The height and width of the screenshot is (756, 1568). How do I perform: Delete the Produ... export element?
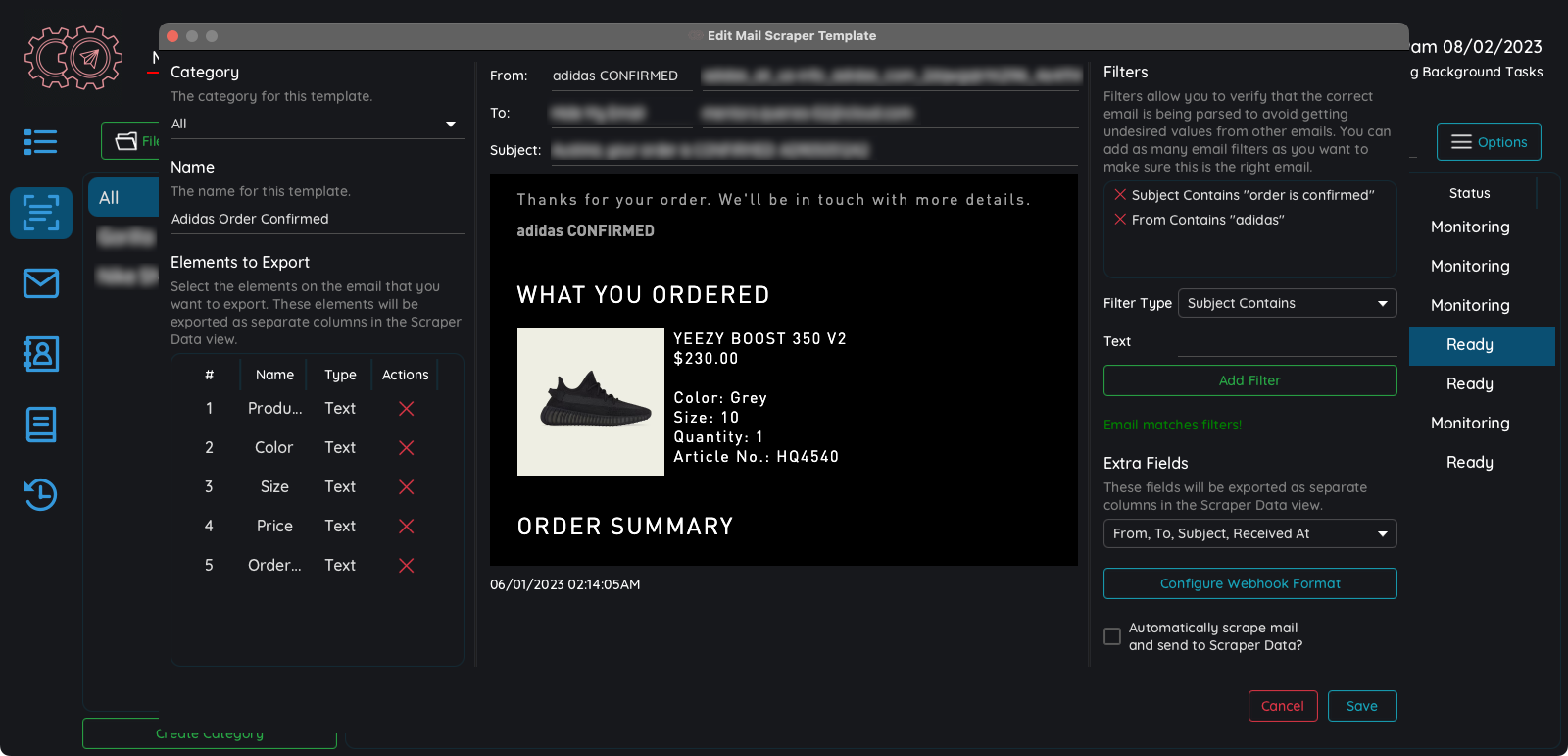point(407,409)
